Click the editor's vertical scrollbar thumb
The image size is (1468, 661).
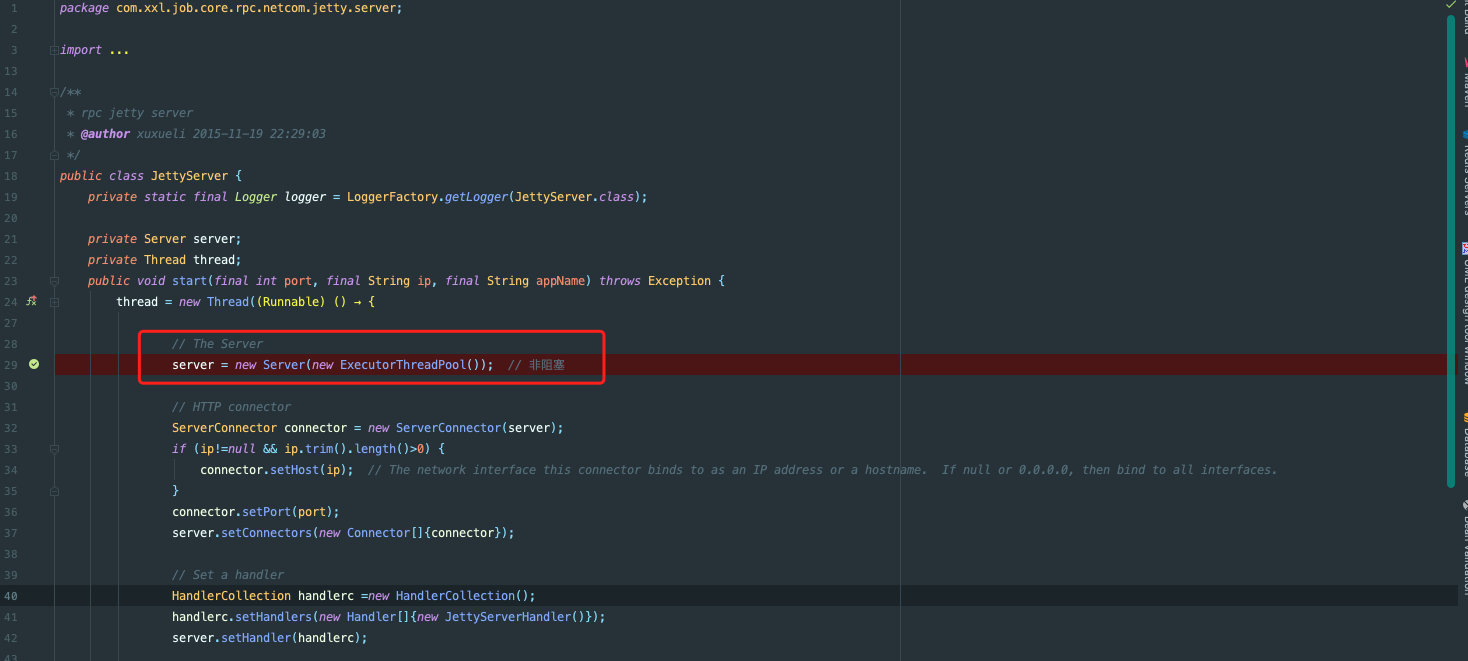pyautogui.click(x=1450, y=250)
